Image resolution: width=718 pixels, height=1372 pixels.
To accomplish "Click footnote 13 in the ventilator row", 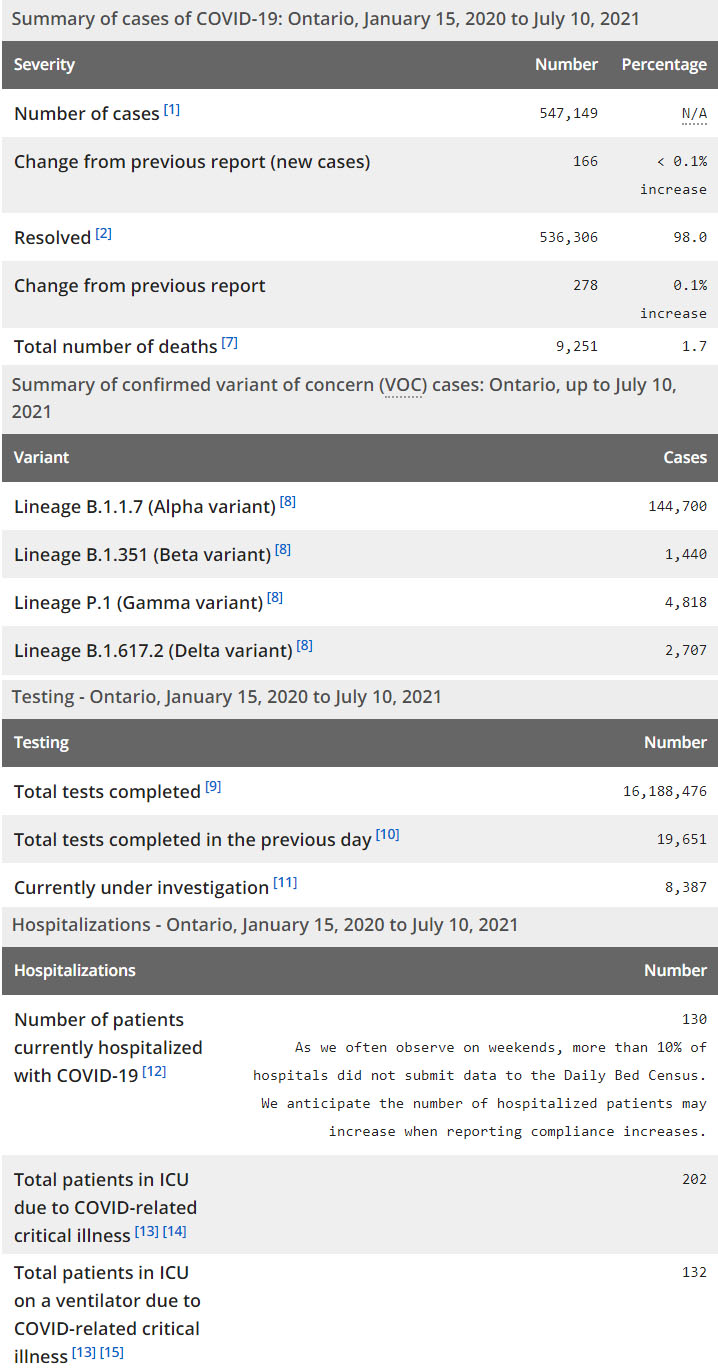I will [84, 1353].
